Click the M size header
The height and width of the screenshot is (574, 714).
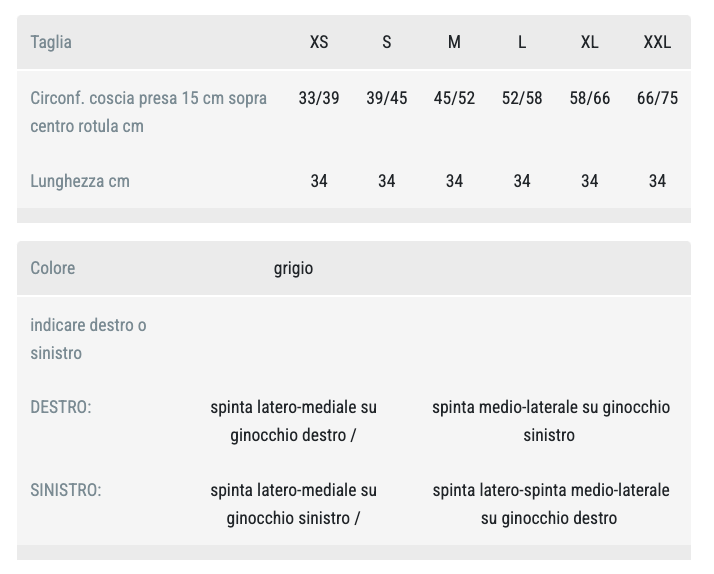[454, 42]
